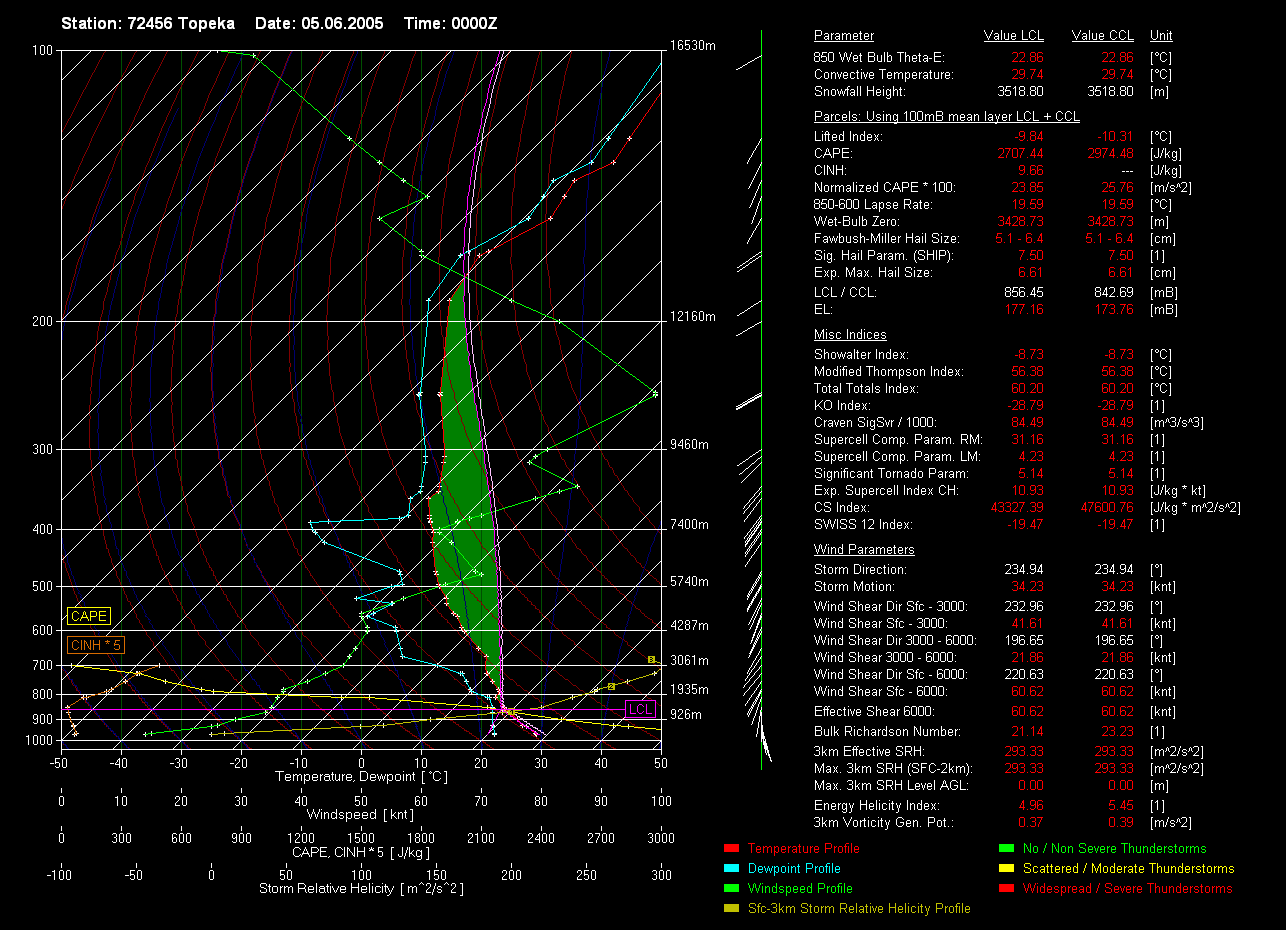Click the magenta LCL marker box
The image size is (1286, 930).
coord(640,709)
